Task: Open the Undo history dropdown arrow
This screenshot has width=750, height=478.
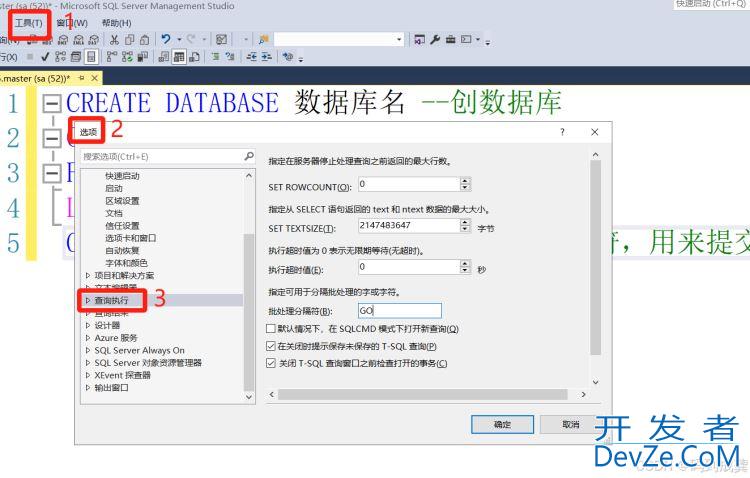Action: 179,40
